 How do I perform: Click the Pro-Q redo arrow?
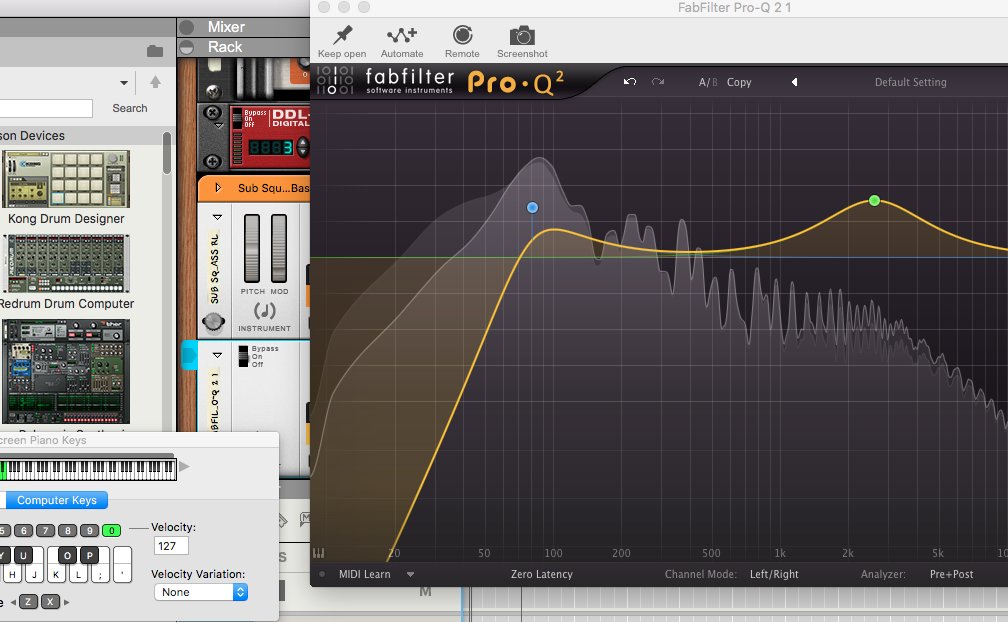click(658, 82)
